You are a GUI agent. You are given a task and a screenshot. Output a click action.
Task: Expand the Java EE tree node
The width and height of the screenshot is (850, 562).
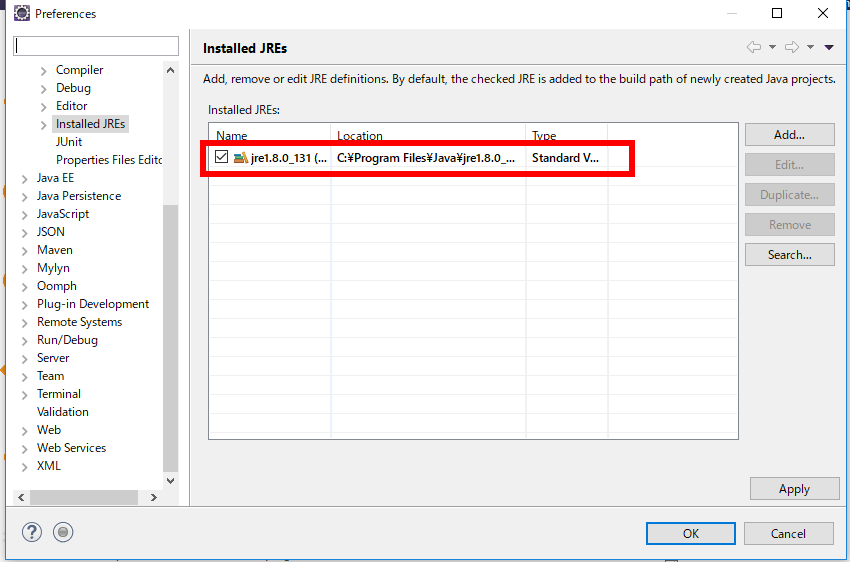[24, 179]
